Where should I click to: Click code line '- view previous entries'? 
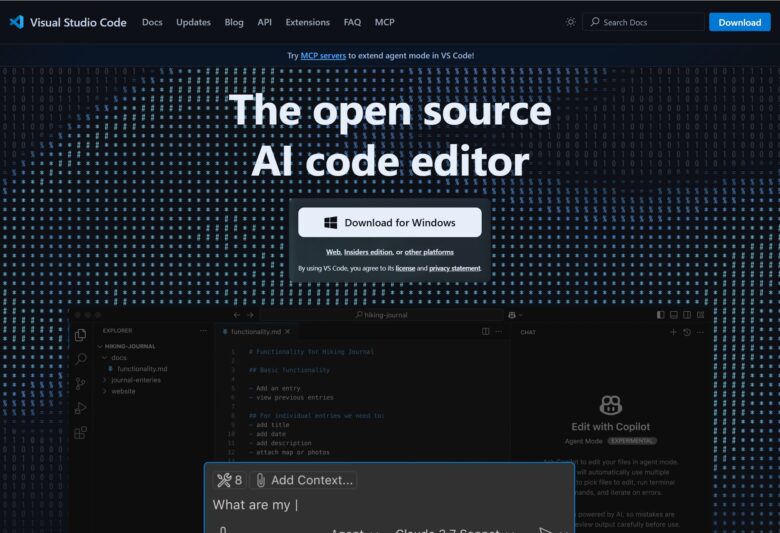click(294, 398)
